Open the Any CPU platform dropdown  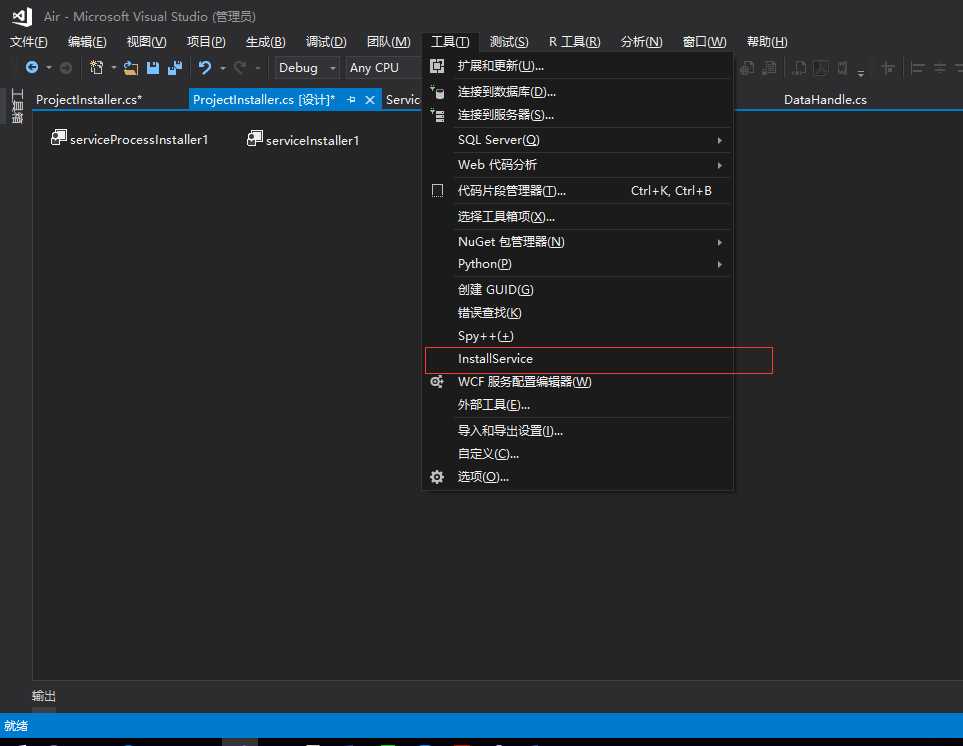384,68
